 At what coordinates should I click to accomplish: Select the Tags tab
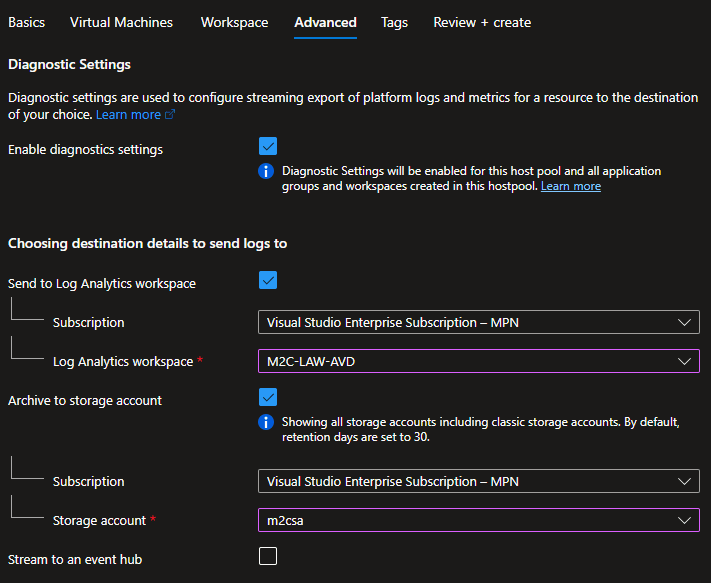coord(394,22)
